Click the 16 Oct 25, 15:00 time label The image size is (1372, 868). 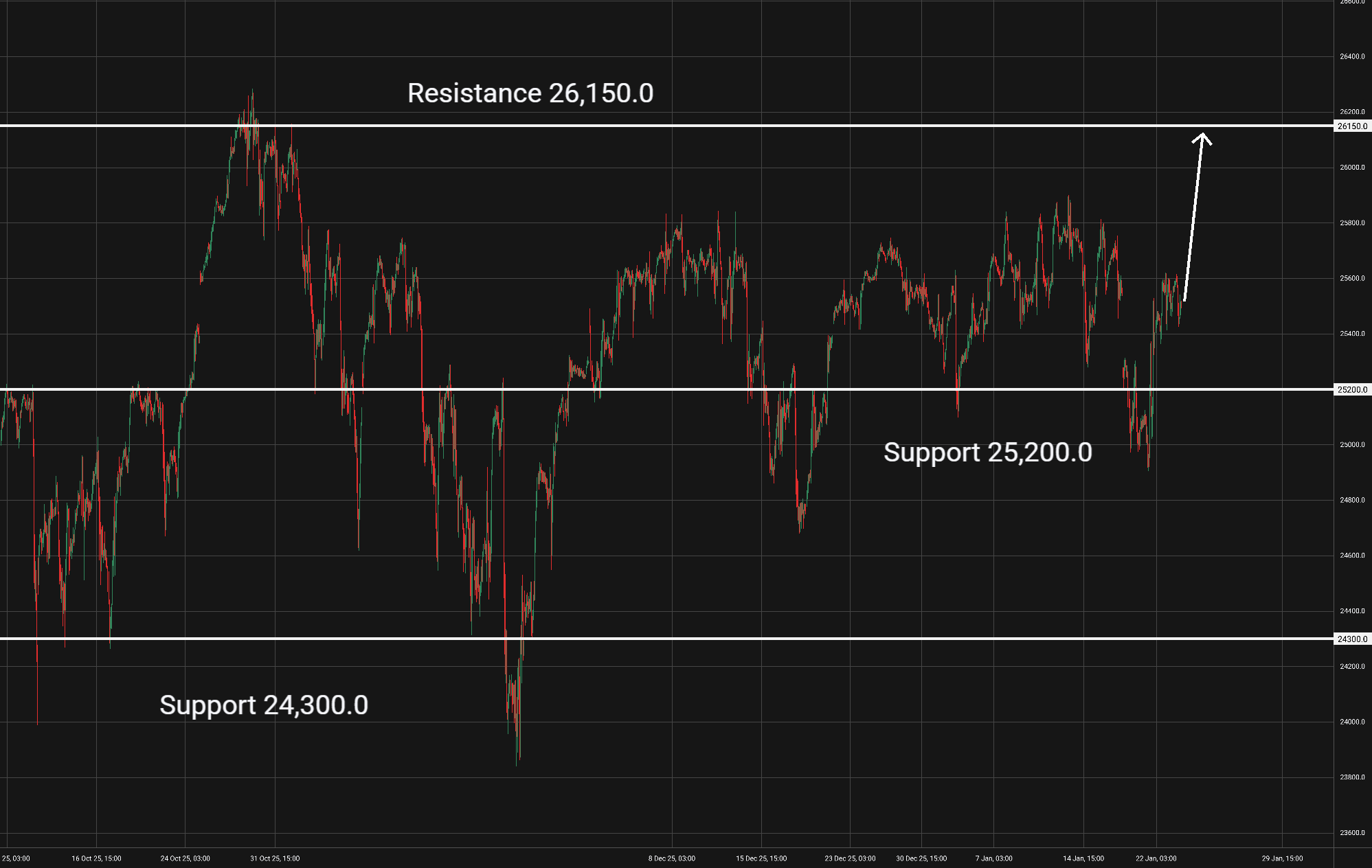click(96, 858)
